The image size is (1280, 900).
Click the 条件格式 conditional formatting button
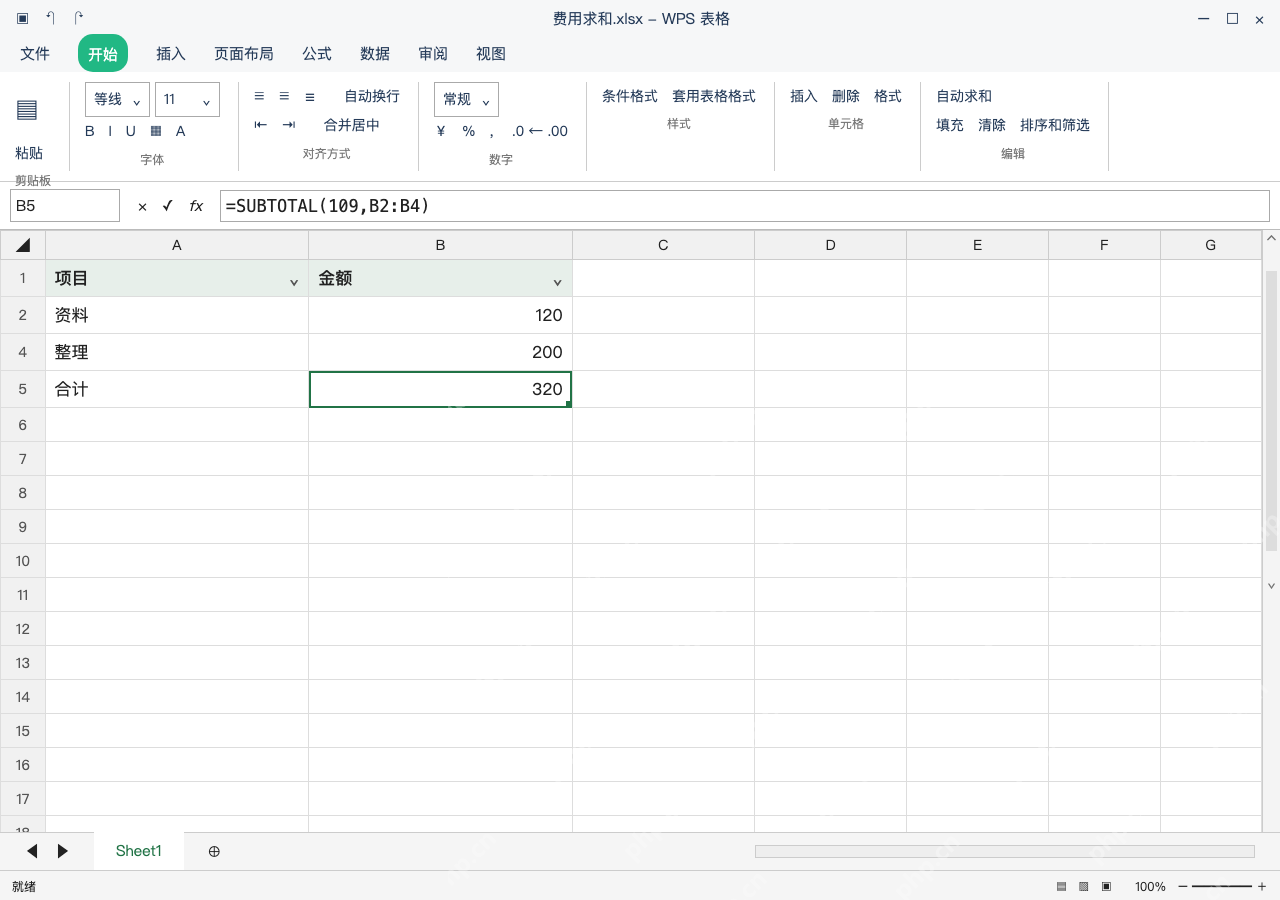(x=630, y=96)
